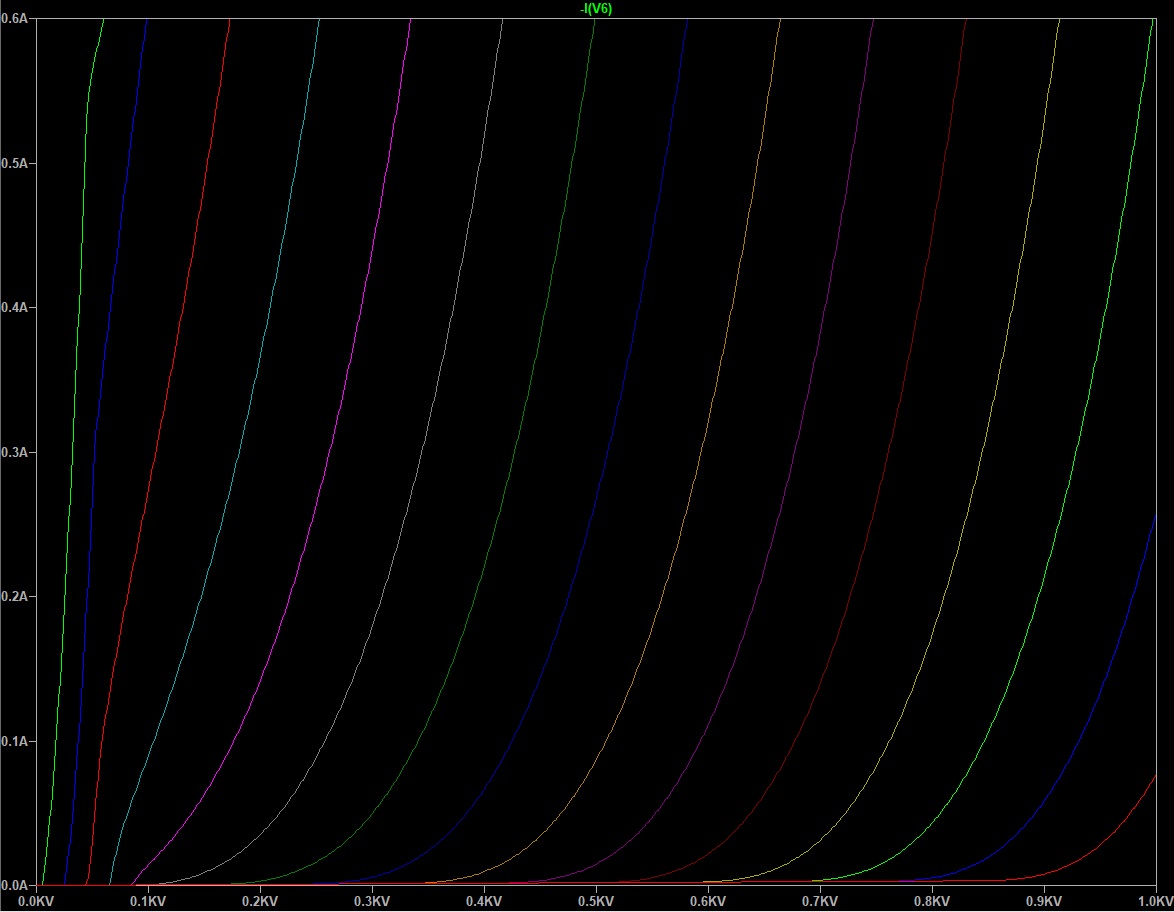
Task: Click the 0.5KV horizontal axis label
Action: 596,901
